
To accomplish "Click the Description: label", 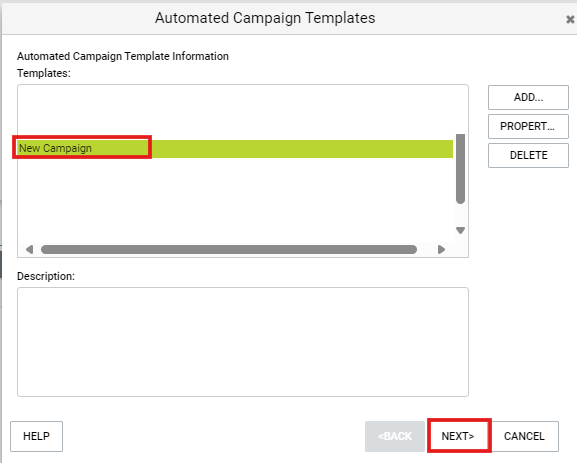I will (x=46, y=276).
